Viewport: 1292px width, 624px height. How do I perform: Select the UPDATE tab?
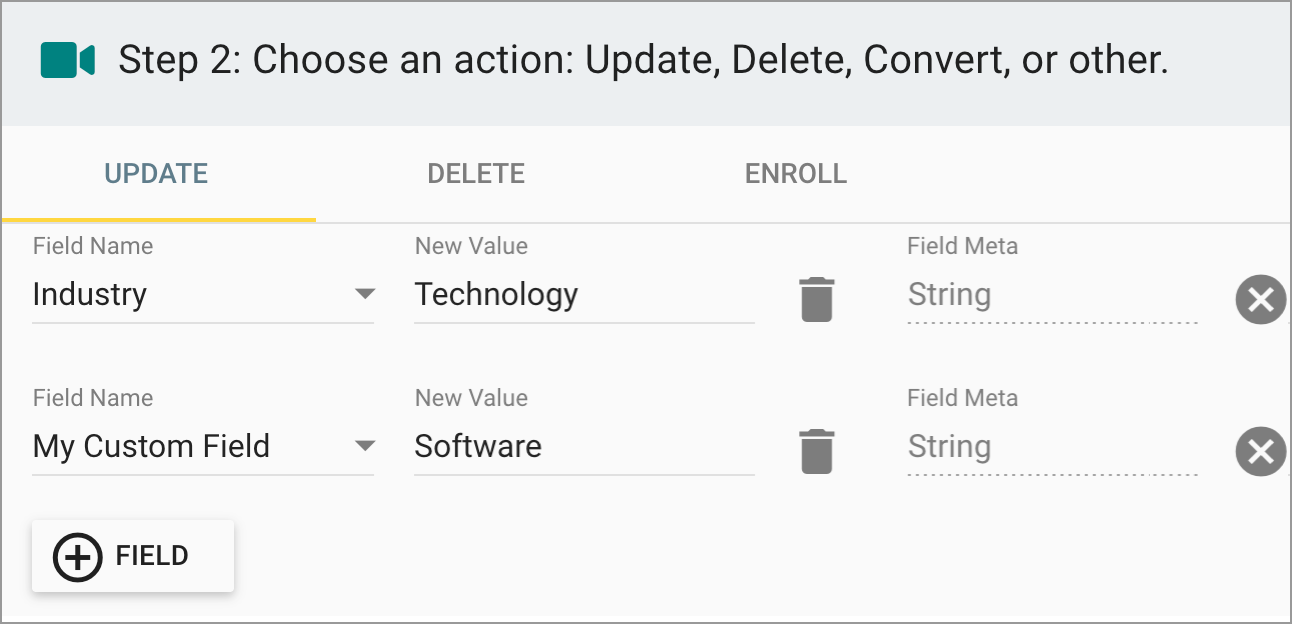pyautogui.click(x=156, y=173)
